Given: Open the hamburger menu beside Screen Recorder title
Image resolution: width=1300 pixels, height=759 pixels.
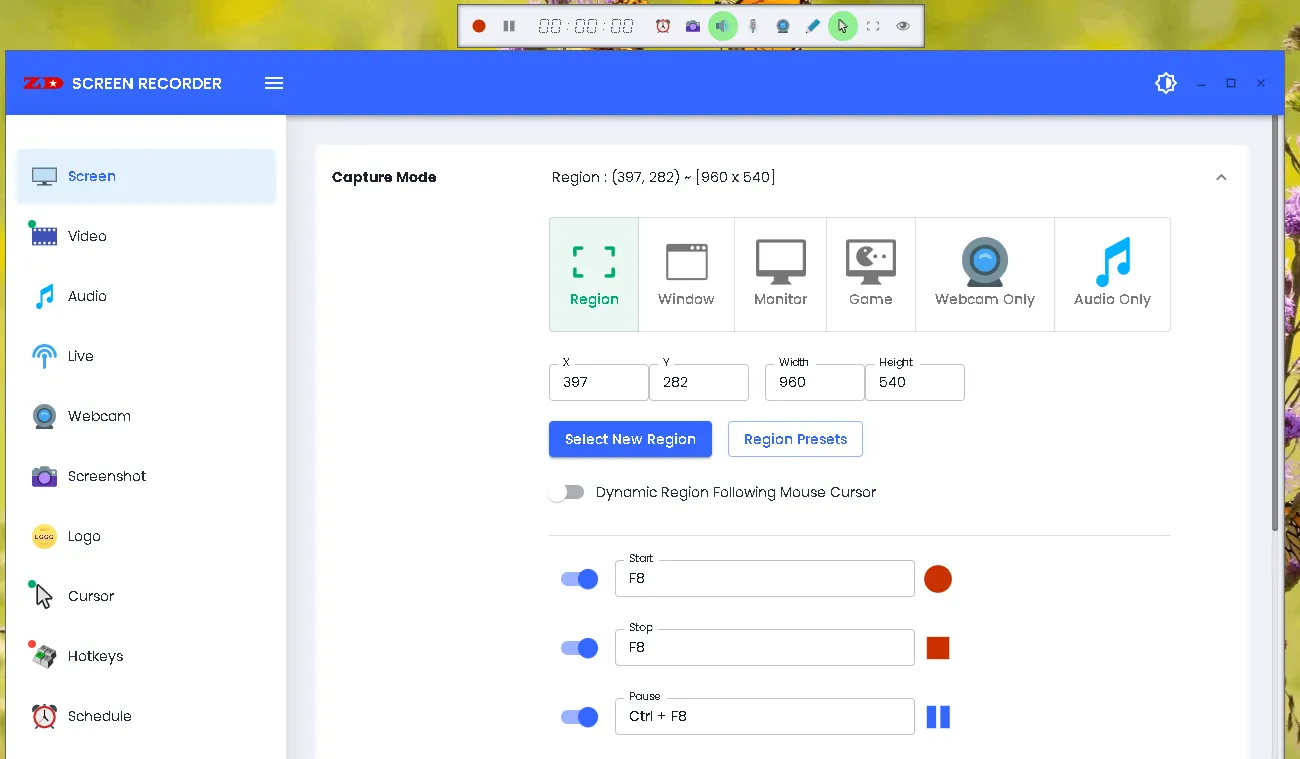Looking at the screenshot, I should tap(274, 83).
